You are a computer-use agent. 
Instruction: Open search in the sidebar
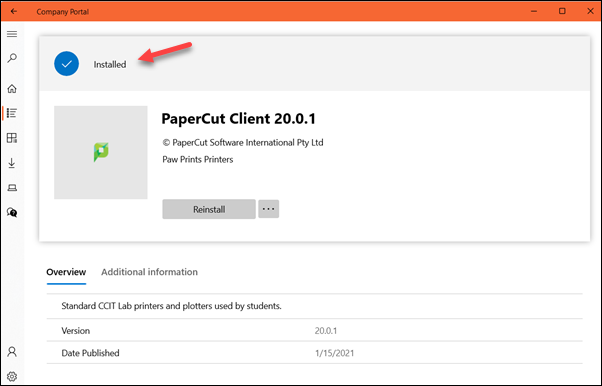(x=12, y=58)
